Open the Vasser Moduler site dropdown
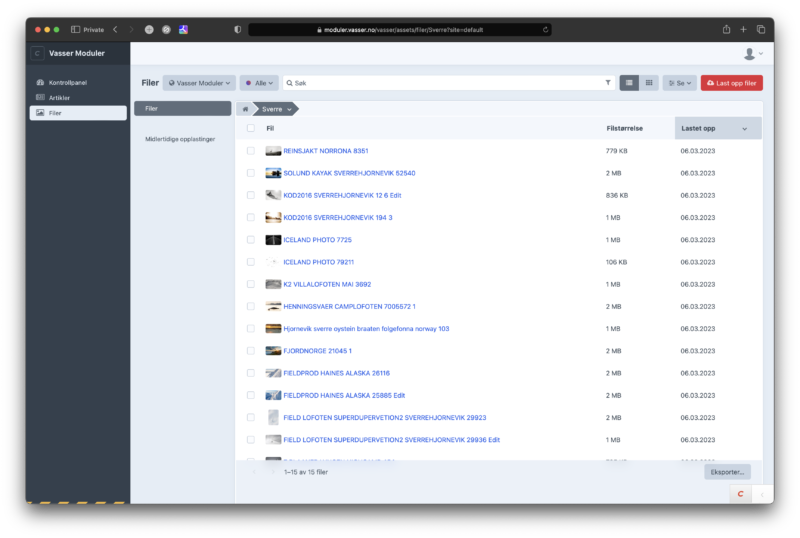The width and height of the screenshot is (800, 538). 199,83
